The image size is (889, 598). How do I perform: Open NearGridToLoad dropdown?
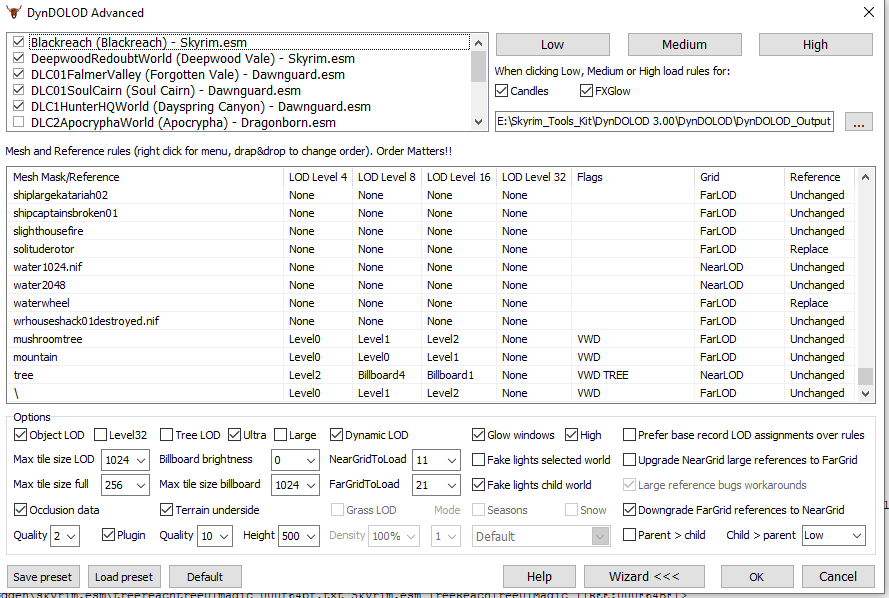(x=436, y=460)
